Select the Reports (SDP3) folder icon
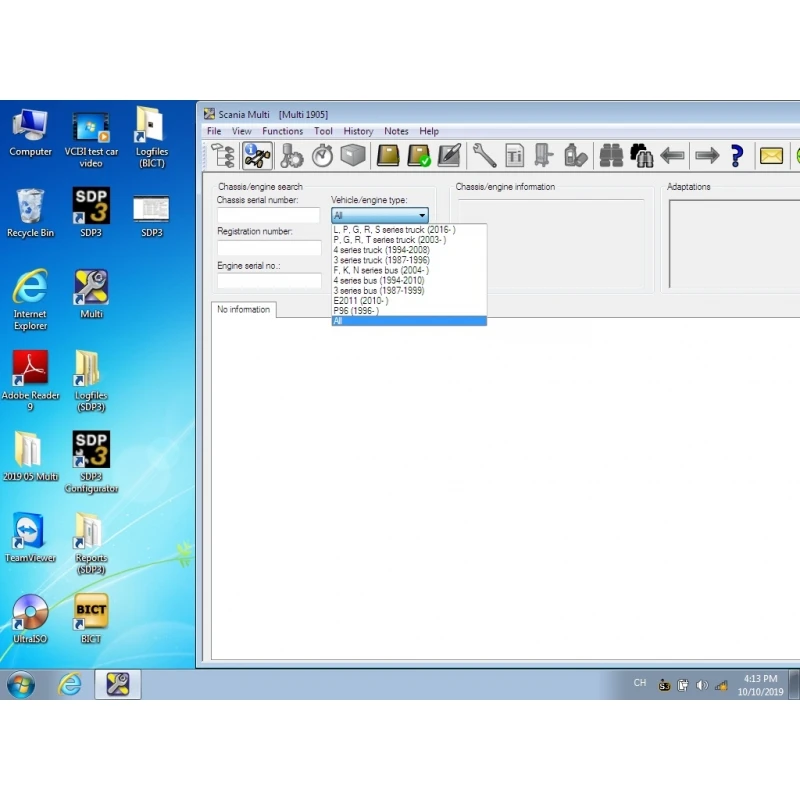The image size is (800, 800). (91, 544)
